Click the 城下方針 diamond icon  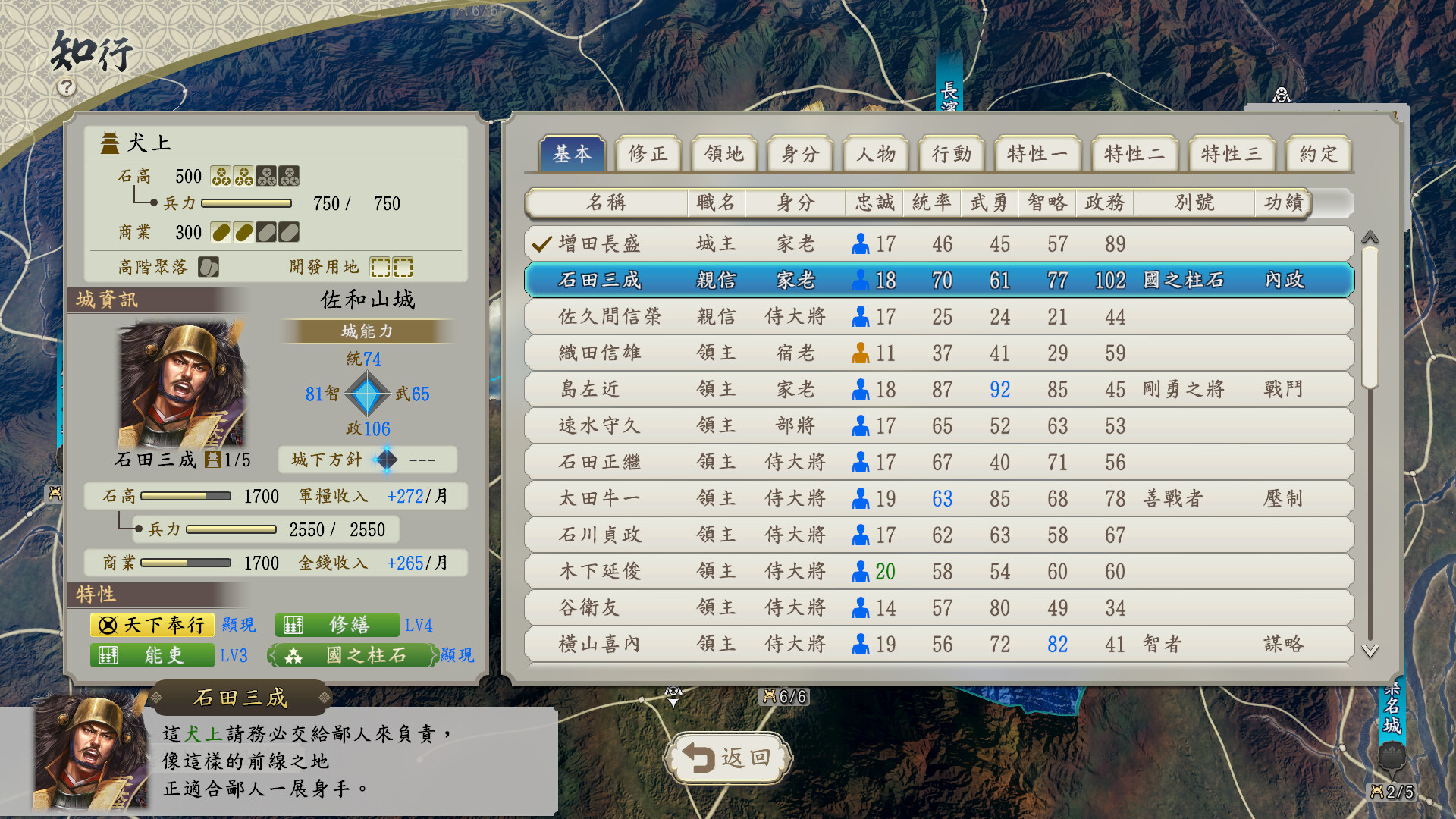(x=386, y=460)
